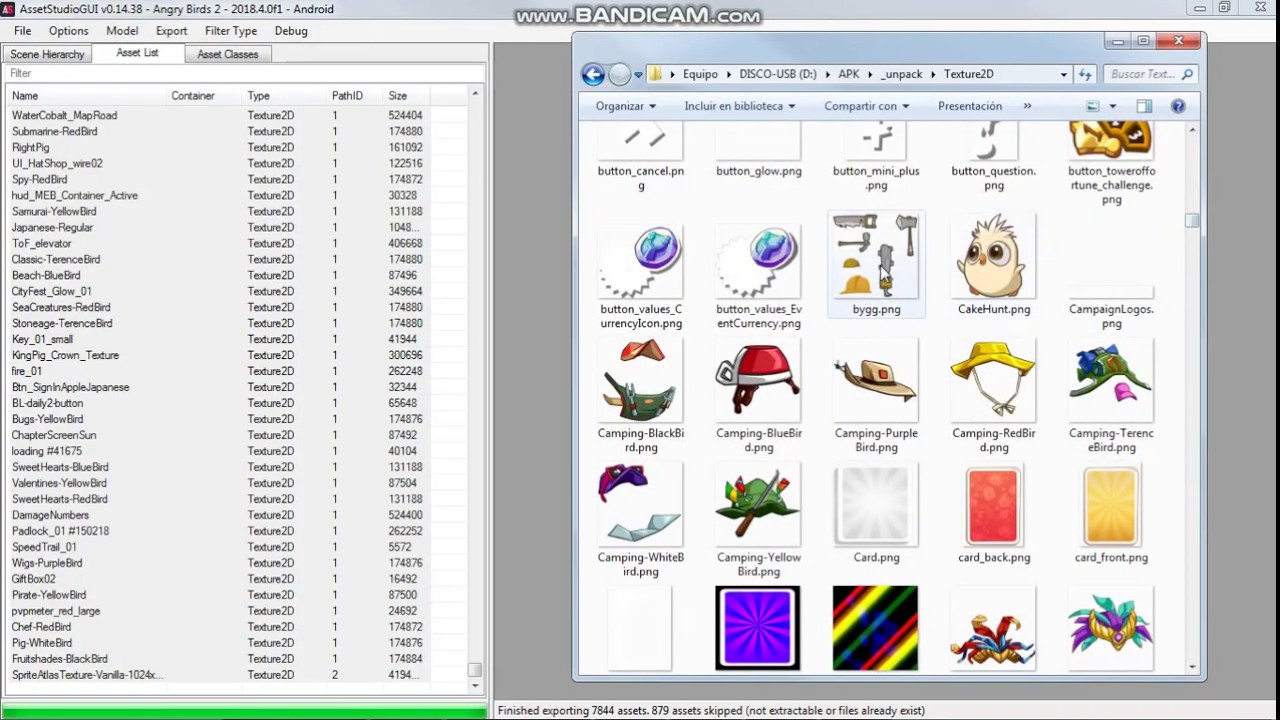Click the APK breadcrumb in address bar

tap(848, 74)
